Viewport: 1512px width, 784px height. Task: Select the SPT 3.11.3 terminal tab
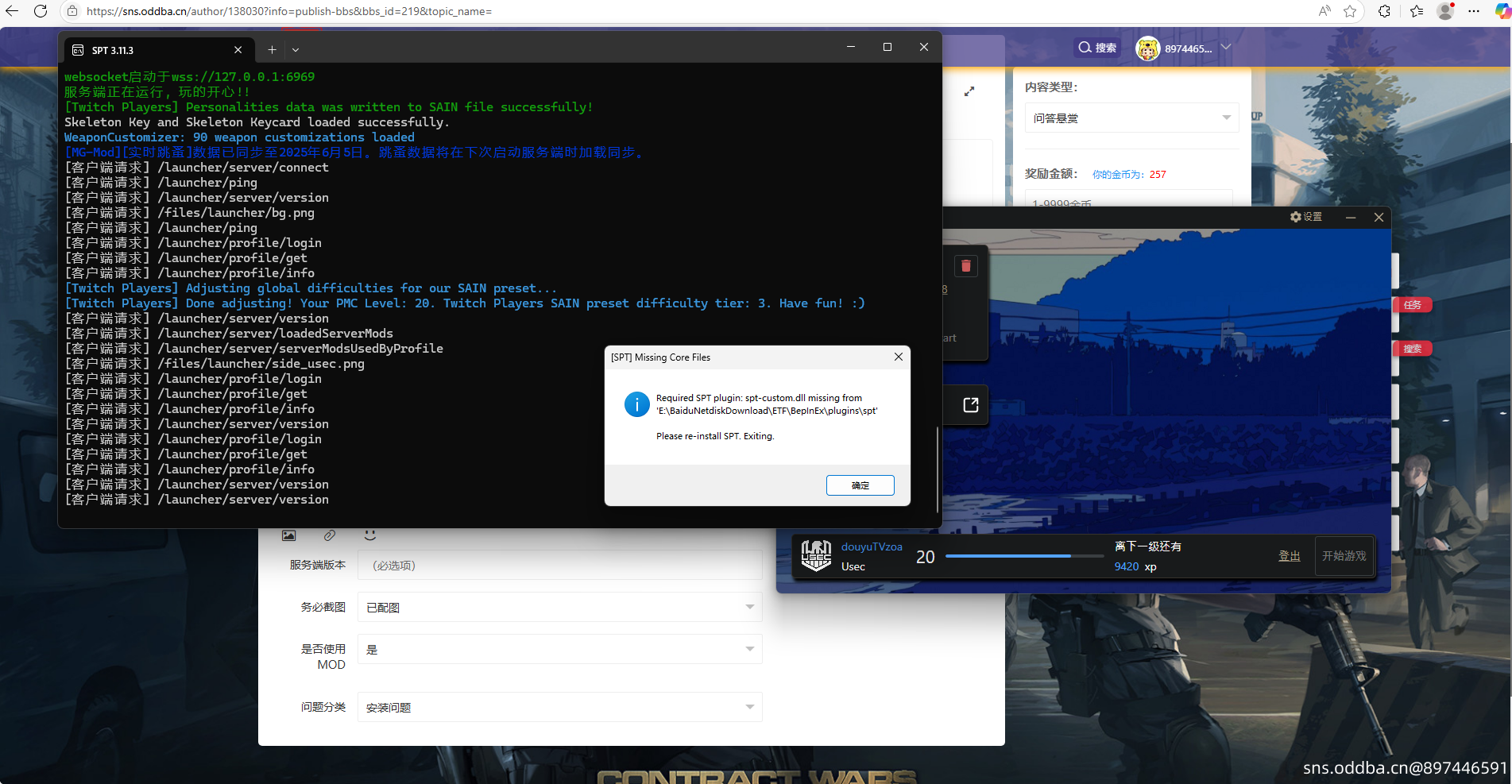(159, 49)
